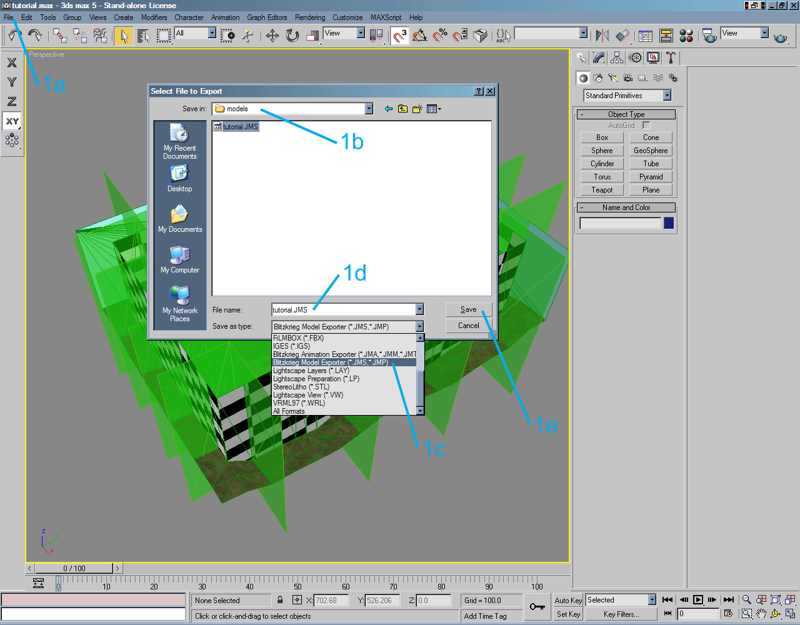Click the Mirror Selected Objects tool
The height and width of the screenshot is (625, 800).
point(602,35)
